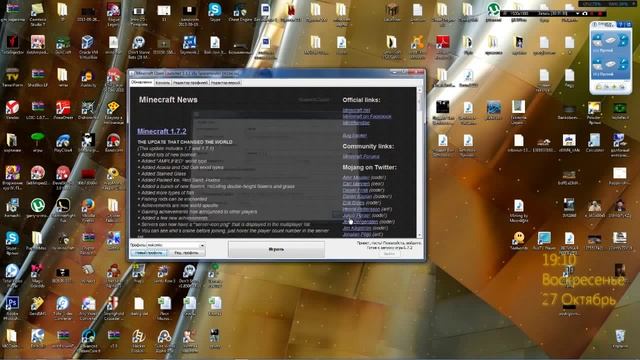Open the Cheat Engine desktop shortcut
The width and height of the screenshot is (640, 360).
click(x=240, y=12)
